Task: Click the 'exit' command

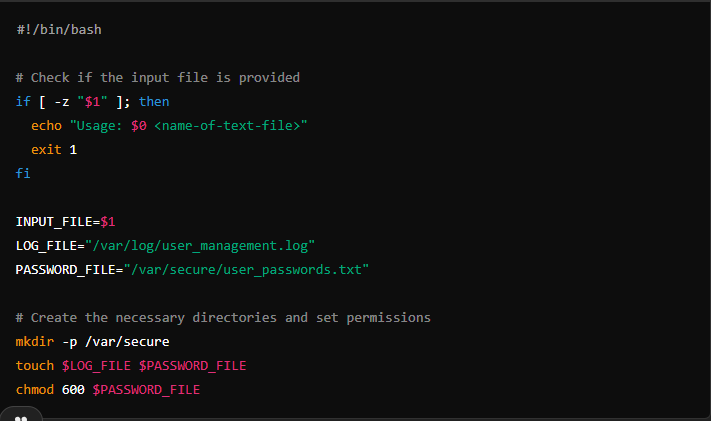Action: (46, 149)
